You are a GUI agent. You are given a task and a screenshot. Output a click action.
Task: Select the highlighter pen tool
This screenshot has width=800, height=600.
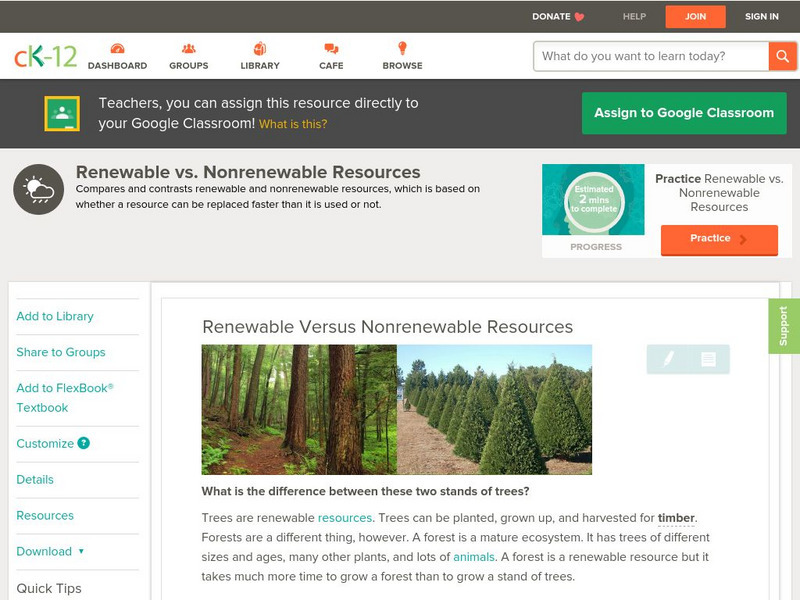point(668,359)
